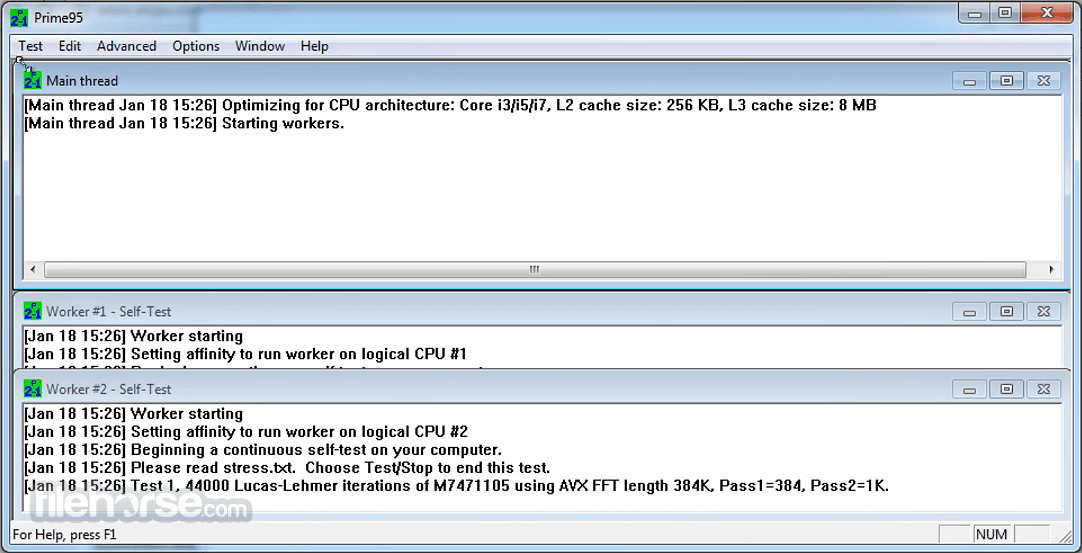The image size is (1082, 553).
Task: Click the 'Test 1, 44000 Lucas-Lehmer' line
Action: click(x=456, y=486)
